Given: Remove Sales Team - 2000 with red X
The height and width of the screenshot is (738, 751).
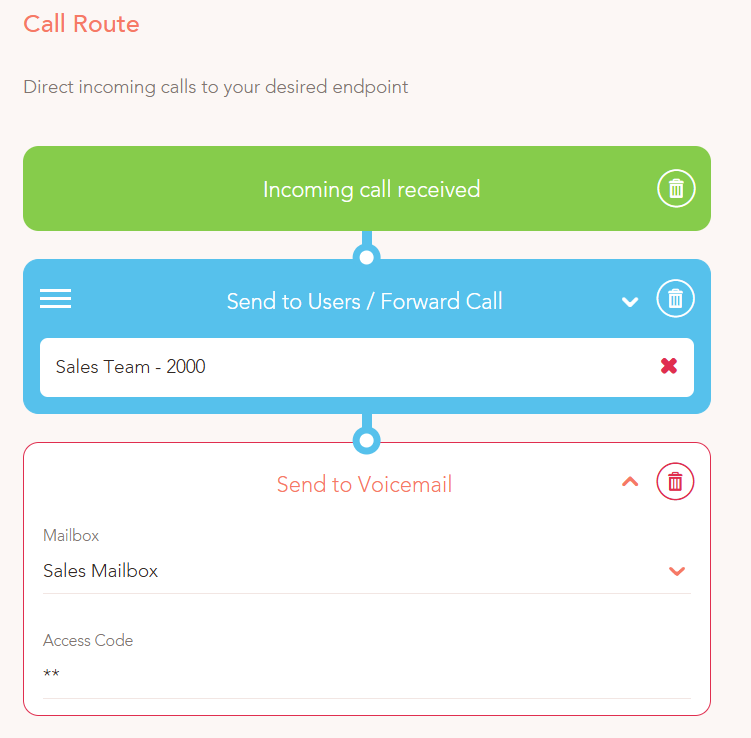Looking at the screenshot, I should tap(669, 366).
